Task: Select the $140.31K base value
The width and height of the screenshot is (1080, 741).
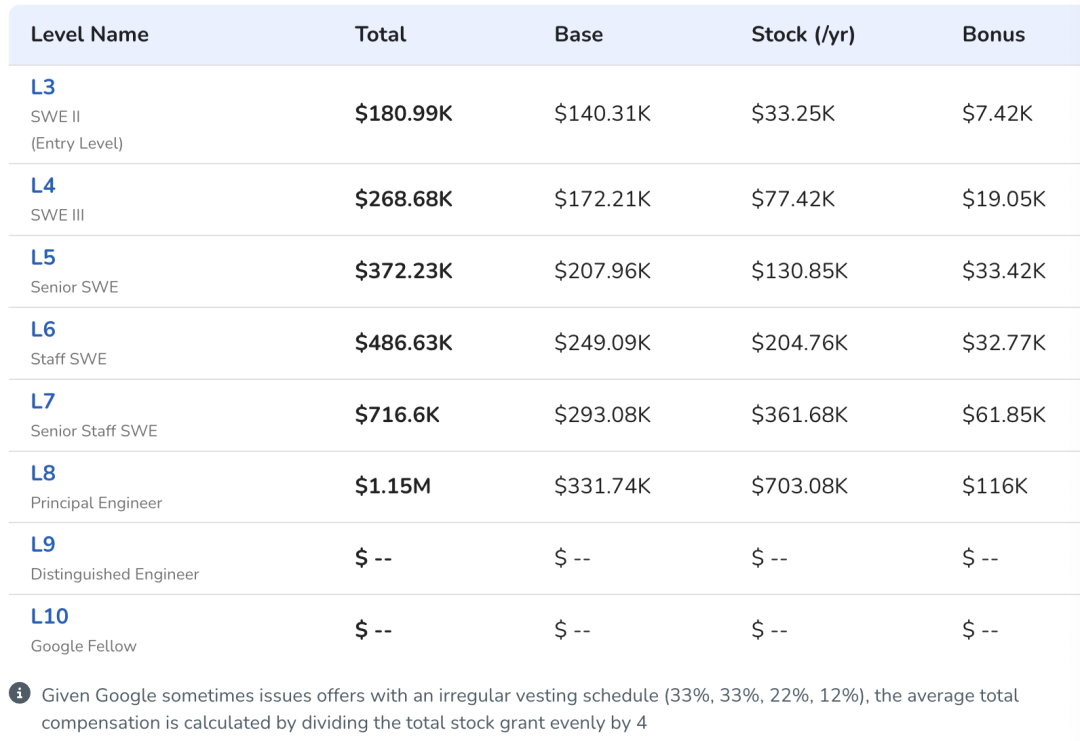Action: 603,113
